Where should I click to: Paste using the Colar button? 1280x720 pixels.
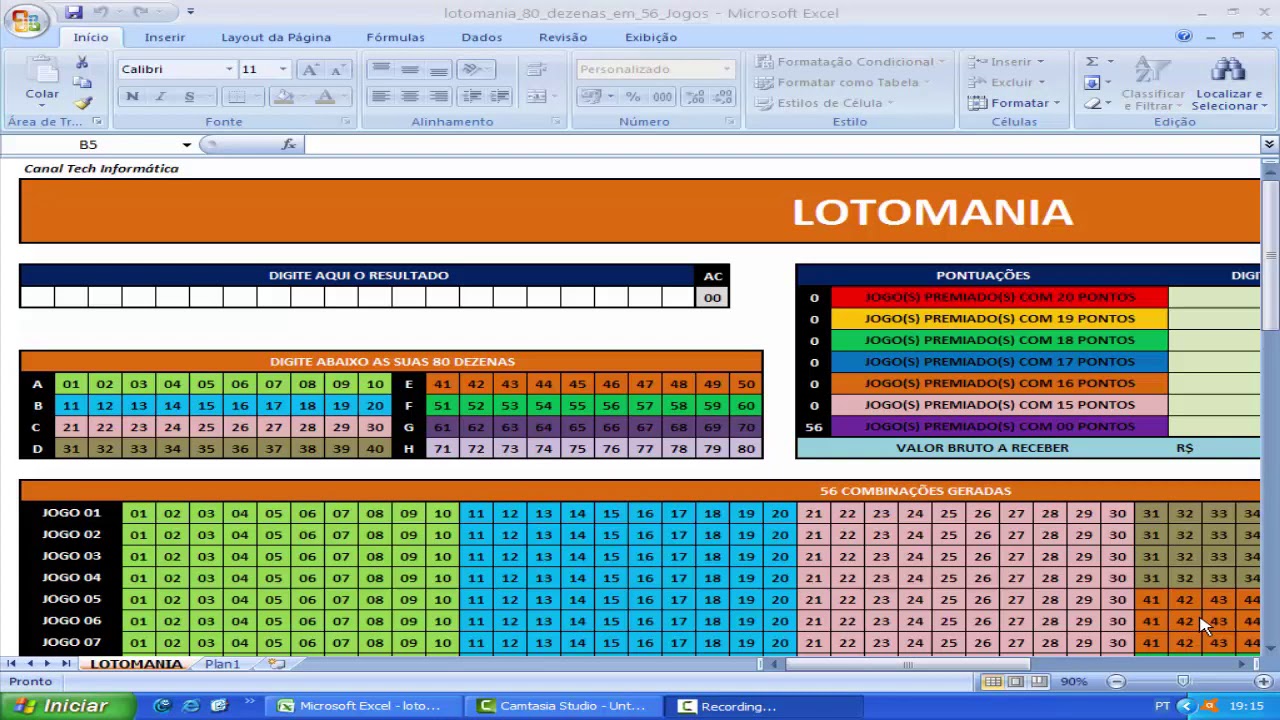[42, 80]
